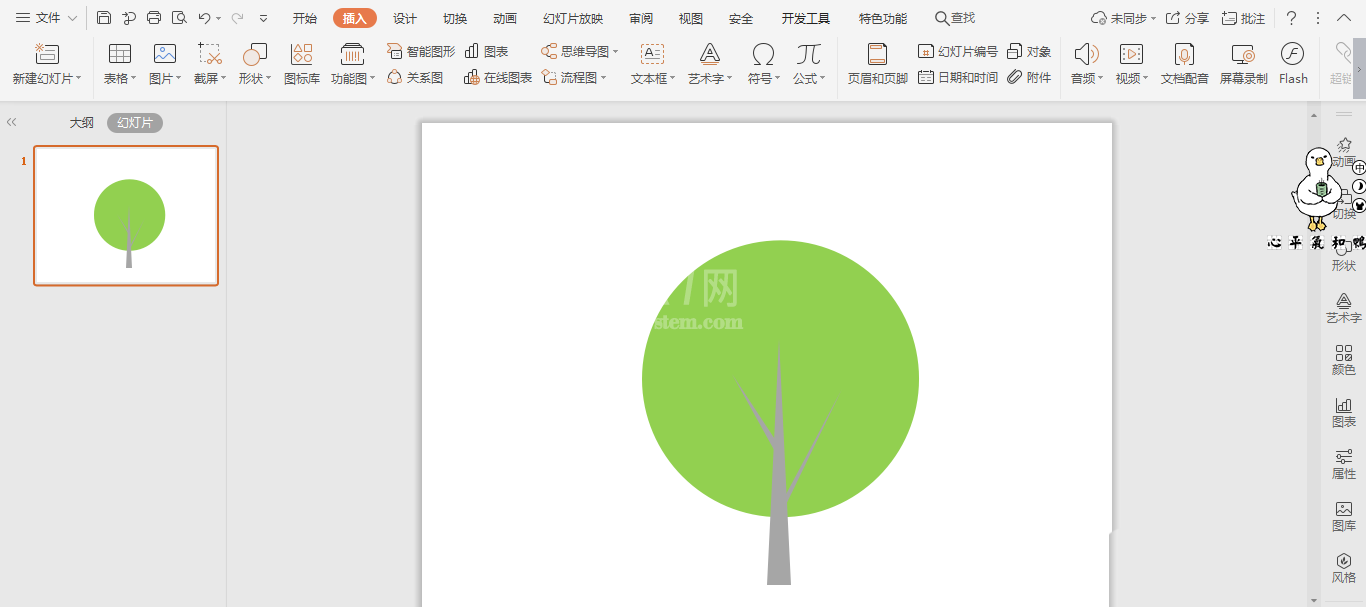Click the 分享 share button

(x=1187, y=18)
